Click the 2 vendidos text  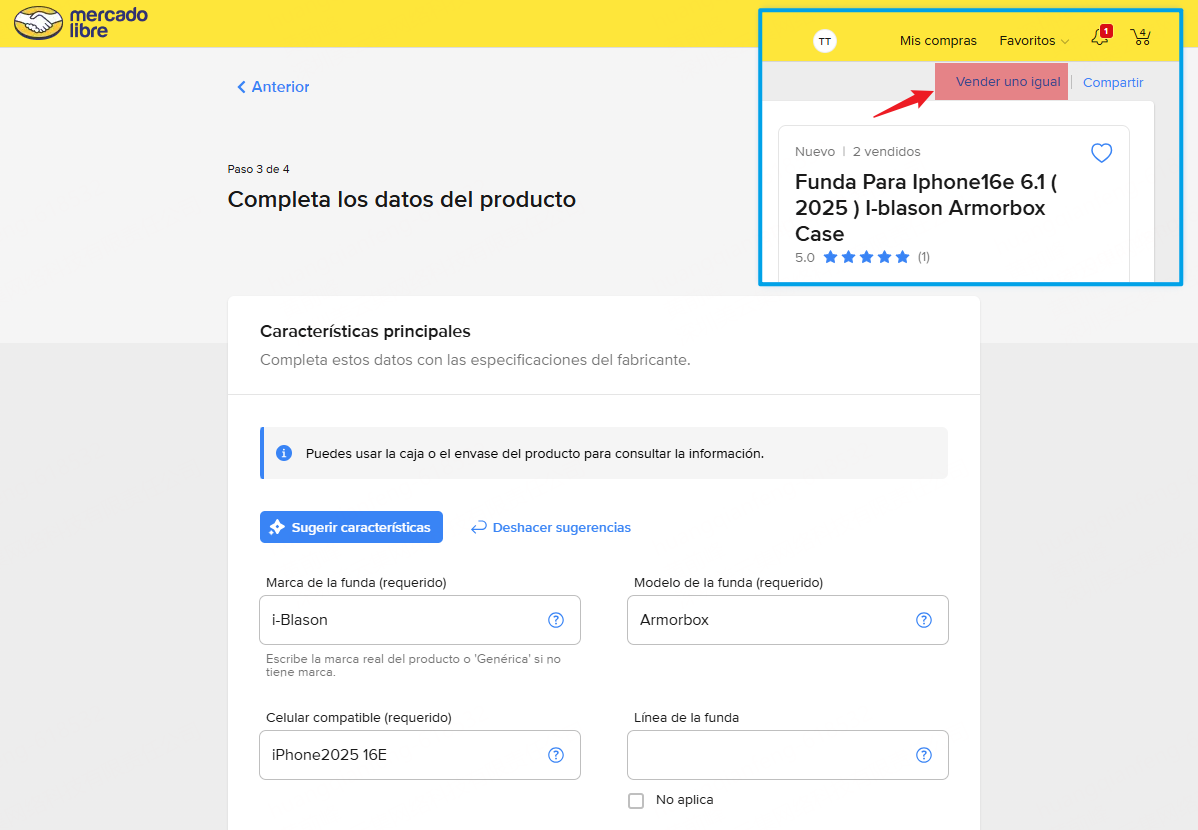click(886, 151)
